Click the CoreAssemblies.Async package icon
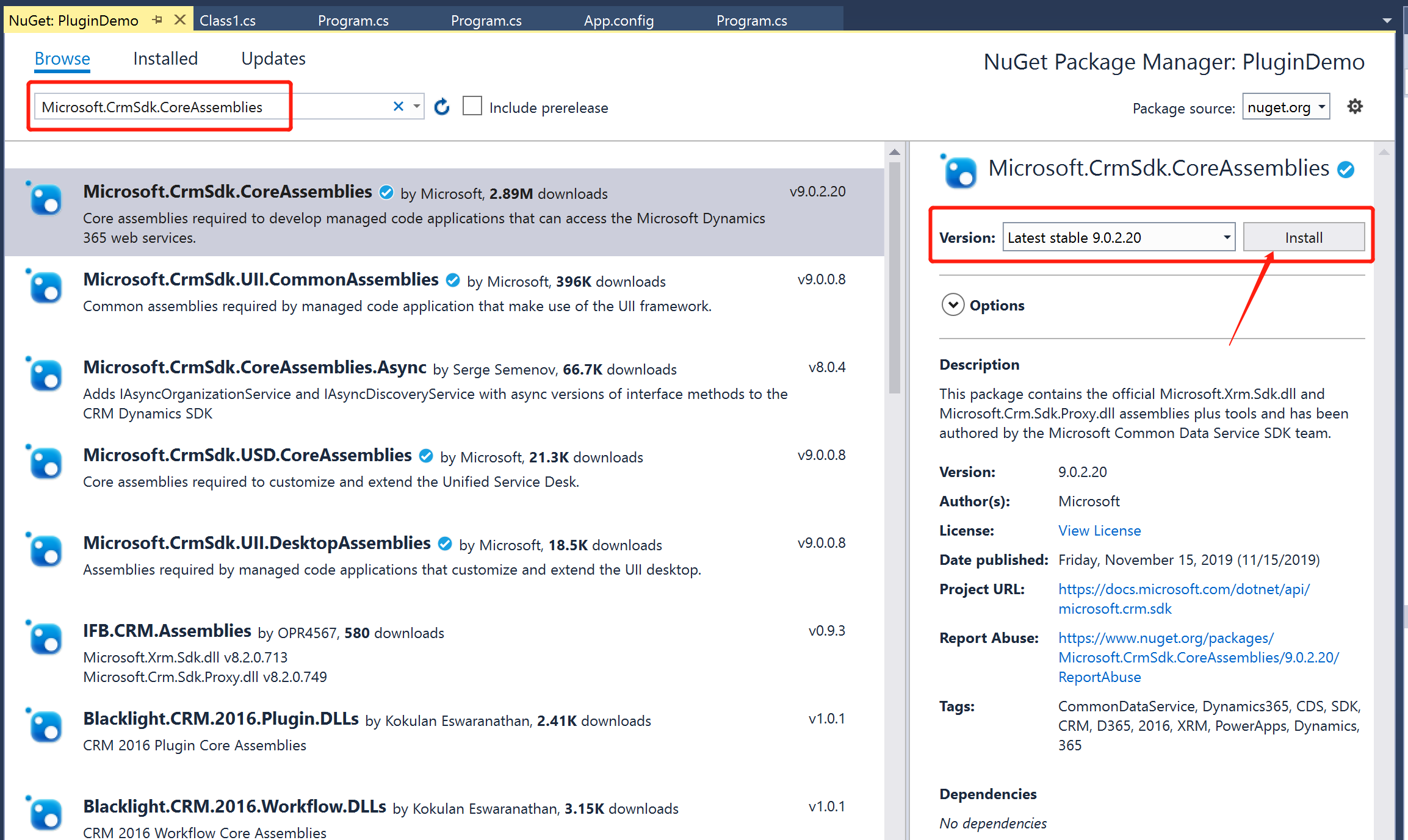Screen dimensions: 1408x840 pyautogui.click(x=45, y=374)
